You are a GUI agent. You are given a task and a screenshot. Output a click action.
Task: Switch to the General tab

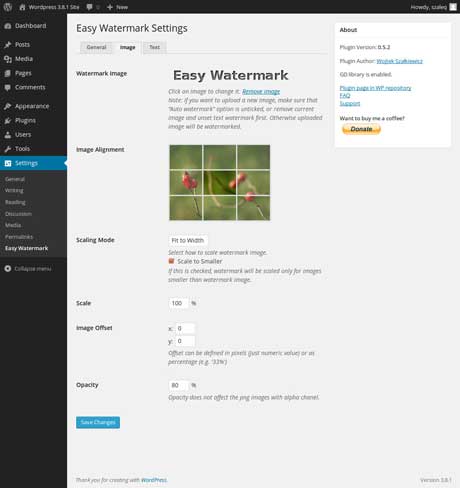pos(96,47)
